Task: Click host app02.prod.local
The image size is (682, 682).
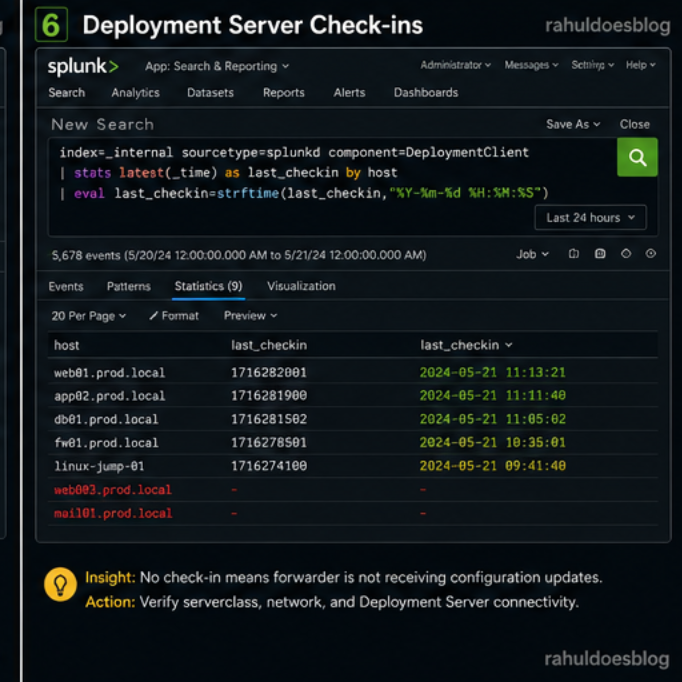Action: 109,396
